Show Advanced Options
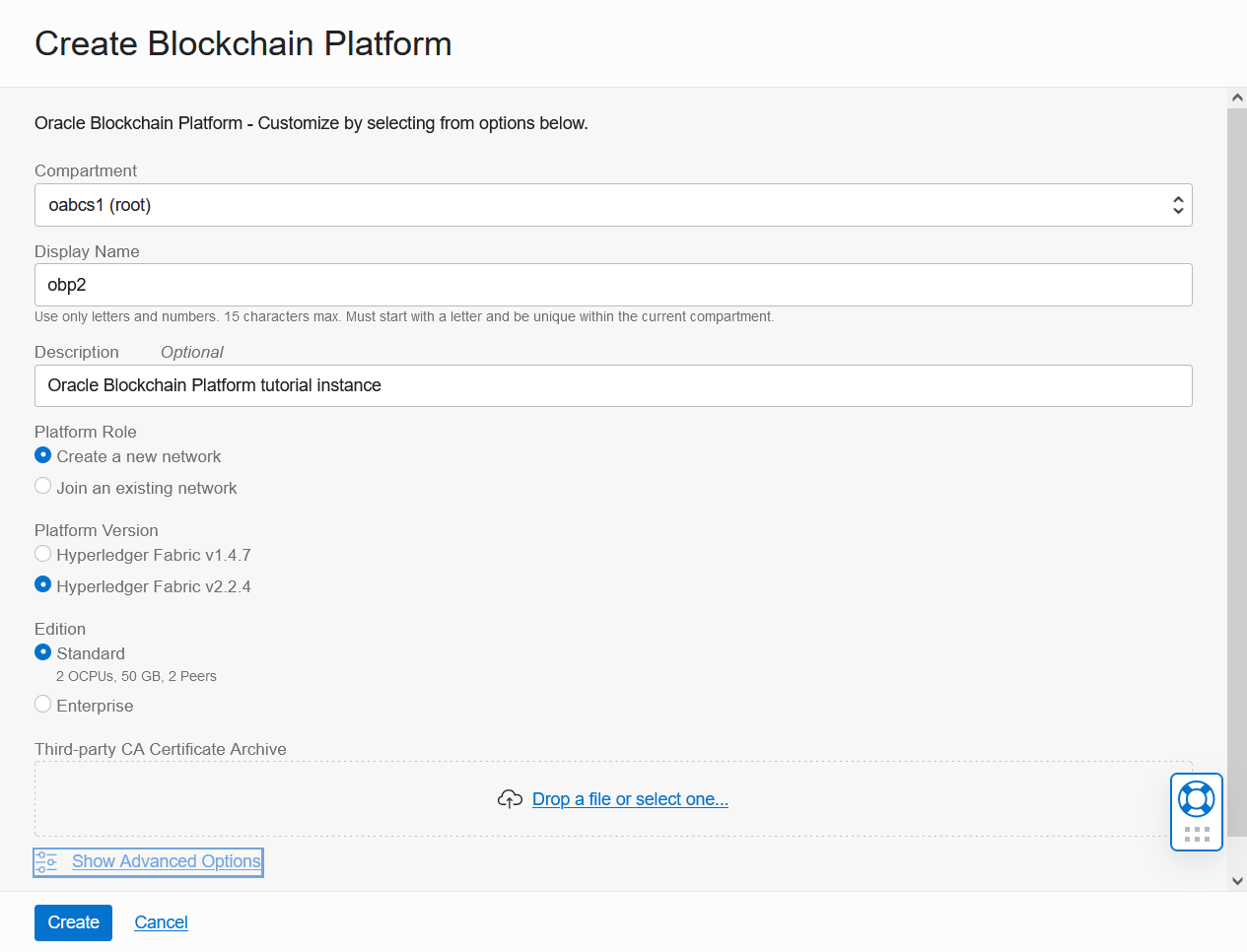Image resolution: width=1247 pixels, height=952 pixels. pyautogui.click(x=165, y=861)
